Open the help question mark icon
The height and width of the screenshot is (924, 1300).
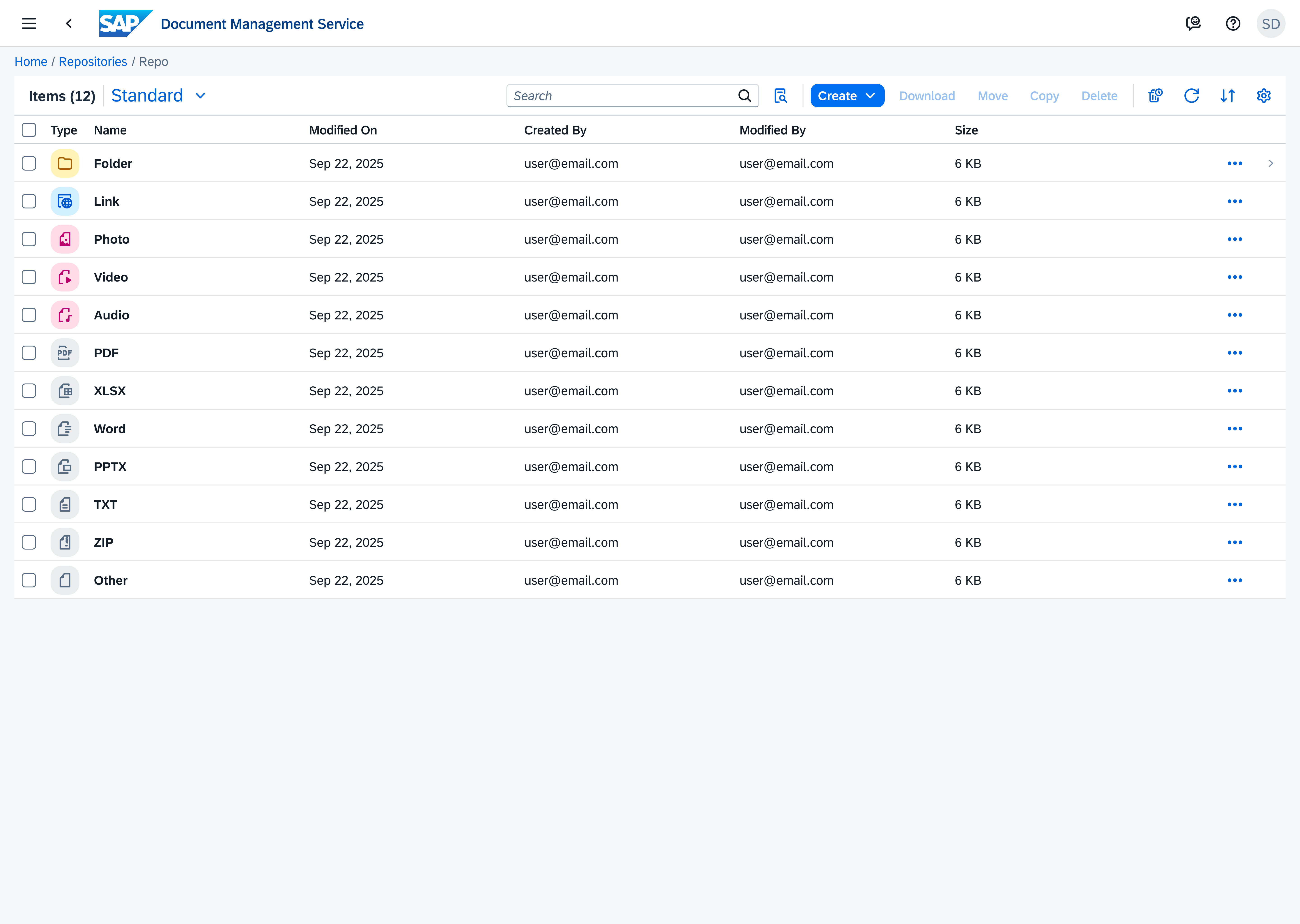(x=1233, y=23)
